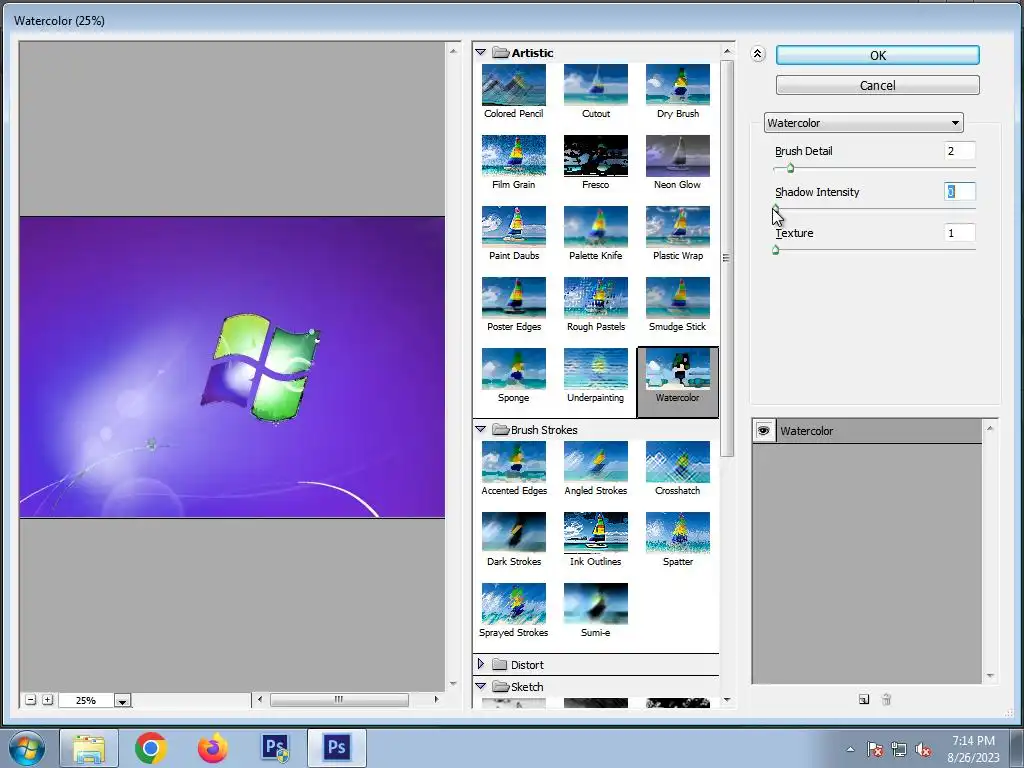Choose the Plastic Wrap filter

(678, 227)
